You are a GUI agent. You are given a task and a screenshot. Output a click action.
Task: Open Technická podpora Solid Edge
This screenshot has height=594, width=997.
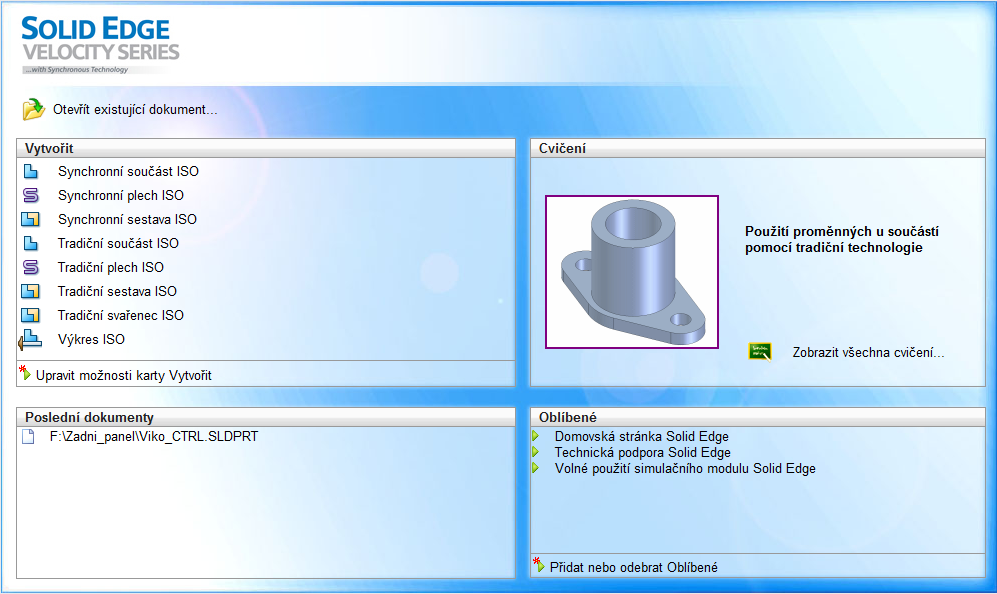pyautogui.click(x=642, y=453)
